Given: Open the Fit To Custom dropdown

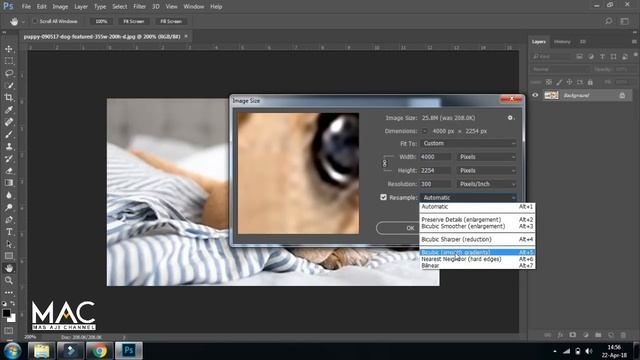Looking at the screenshot, I should (x=469, y=143).
